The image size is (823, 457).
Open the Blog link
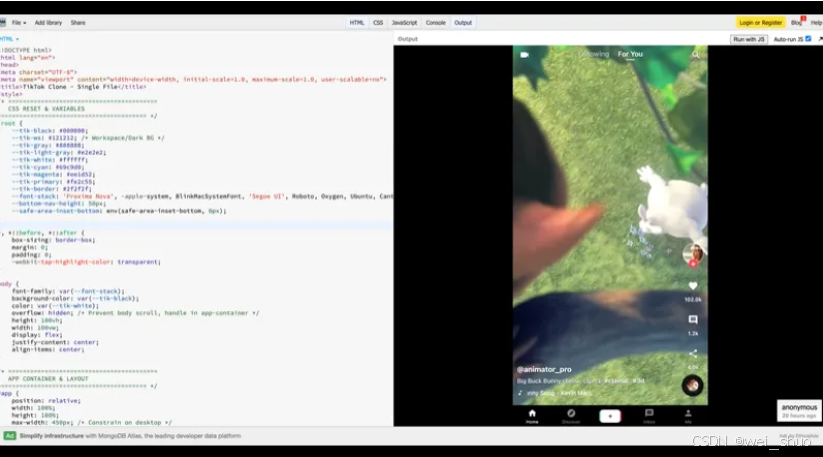796,23
